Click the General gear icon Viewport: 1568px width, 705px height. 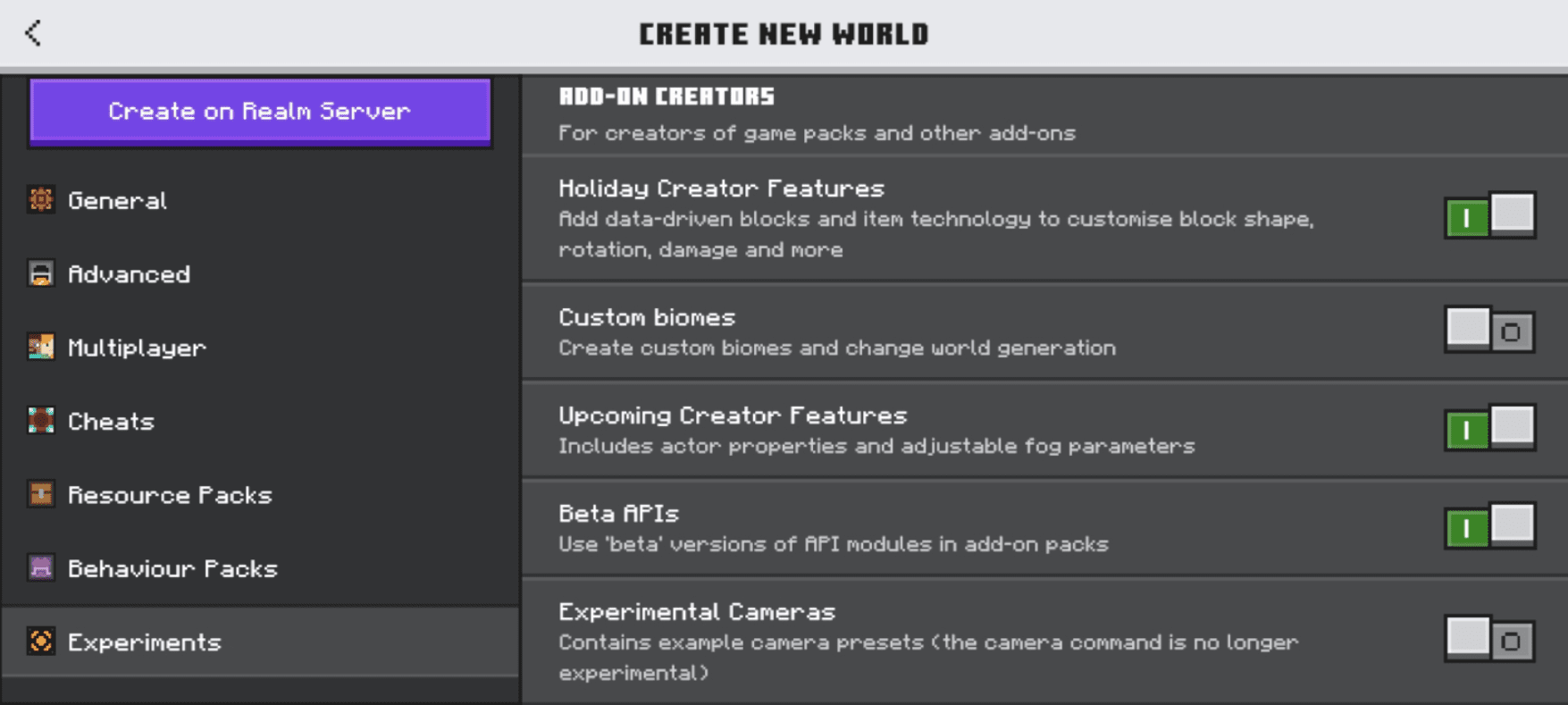[40, 199]
